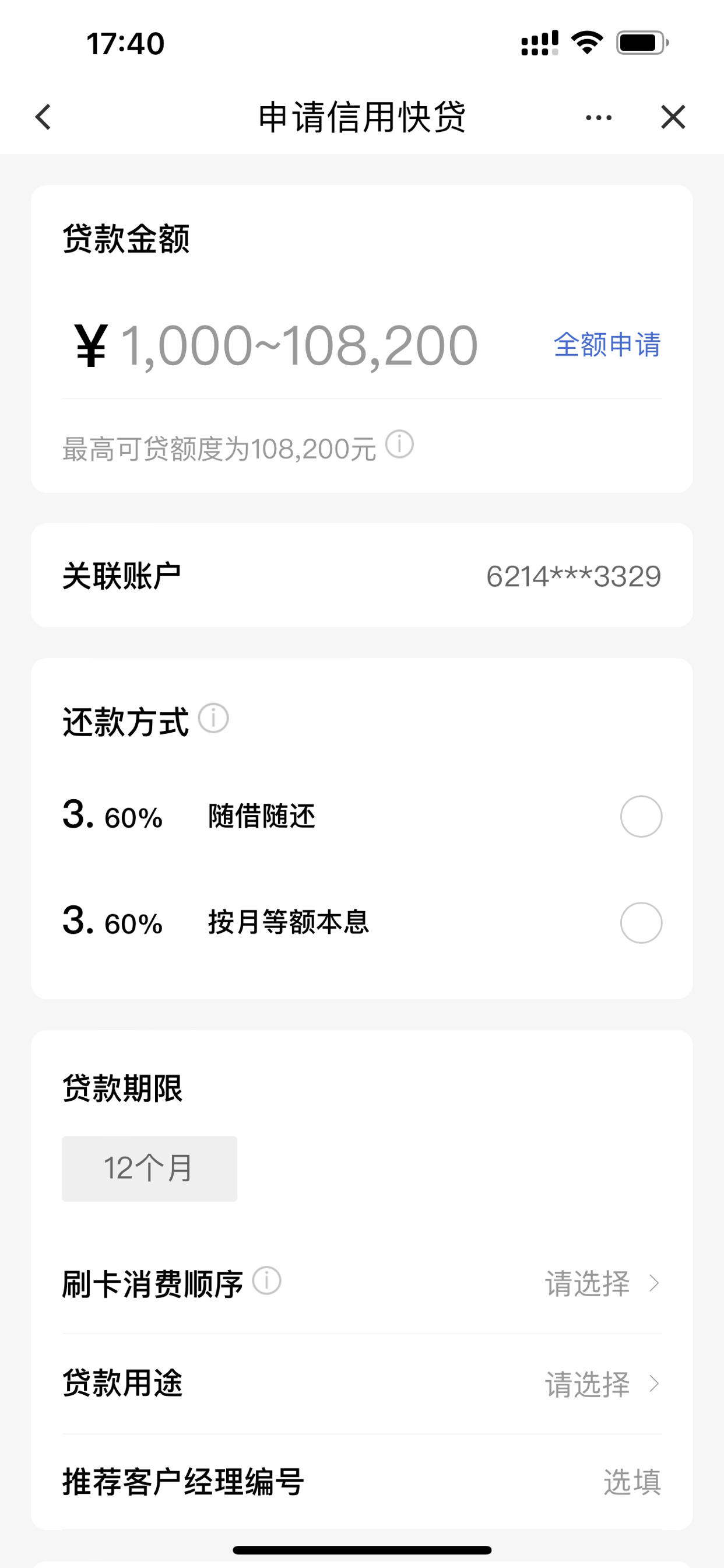Tap 全额申请 link
The image size is (724, 1568).
tap(607, 345)
